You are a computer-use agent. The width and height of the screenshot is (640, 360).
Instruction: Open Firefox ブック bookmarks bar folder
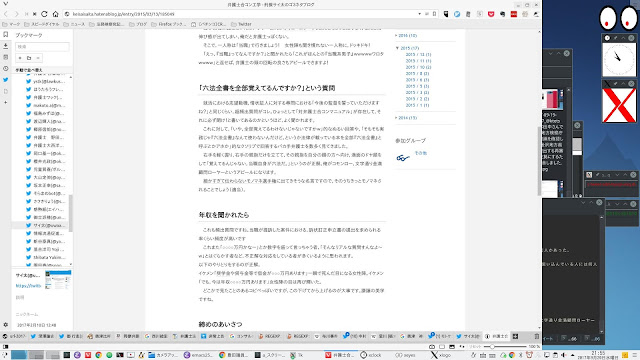pos(169,24)
